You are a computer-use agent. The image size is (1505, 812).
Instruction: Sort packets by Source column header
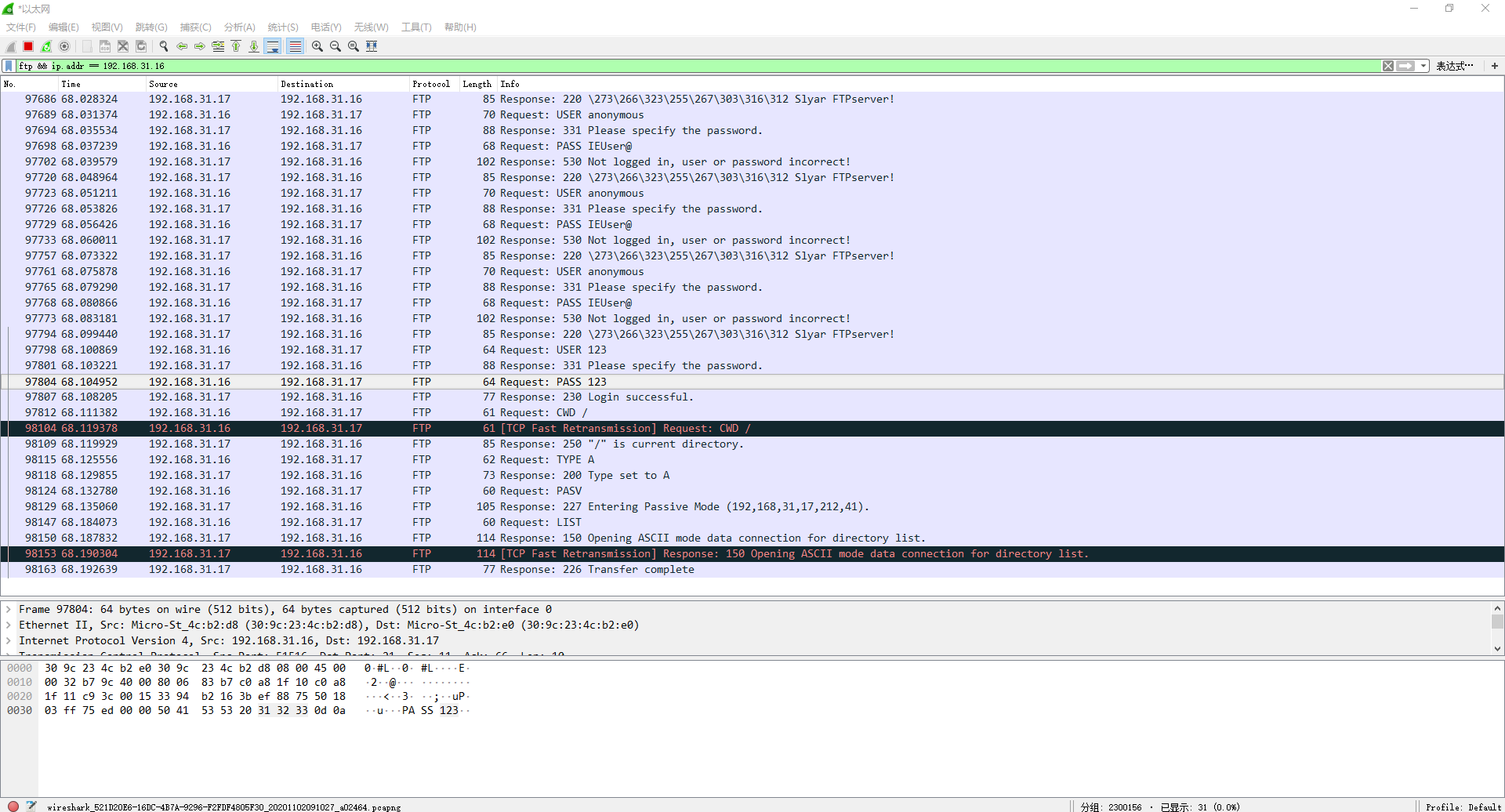coord(212,84)
